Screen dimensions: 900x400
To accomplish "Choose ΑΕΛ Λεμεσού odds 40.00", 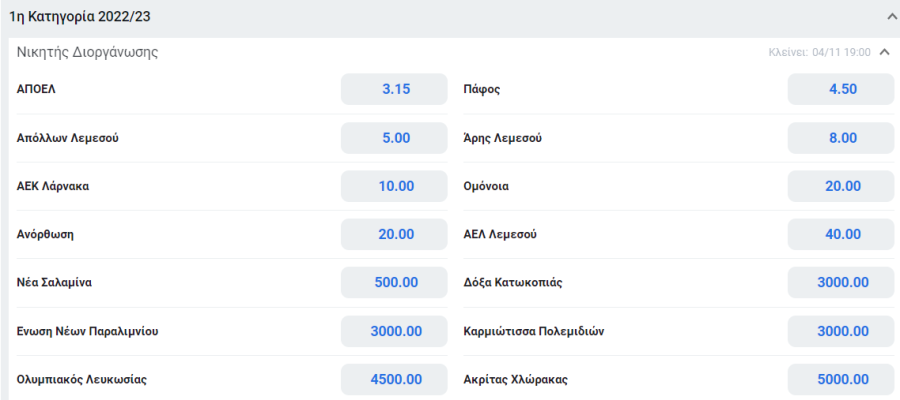I will [x=841, y=234].
